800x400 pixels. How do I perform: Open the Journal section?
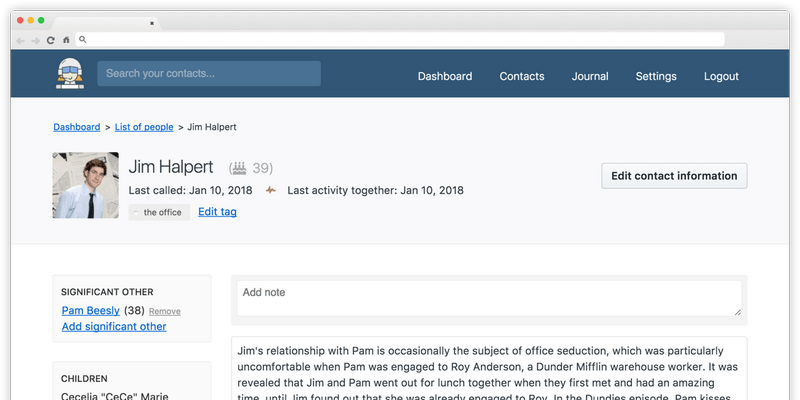(x=590, y=76)
